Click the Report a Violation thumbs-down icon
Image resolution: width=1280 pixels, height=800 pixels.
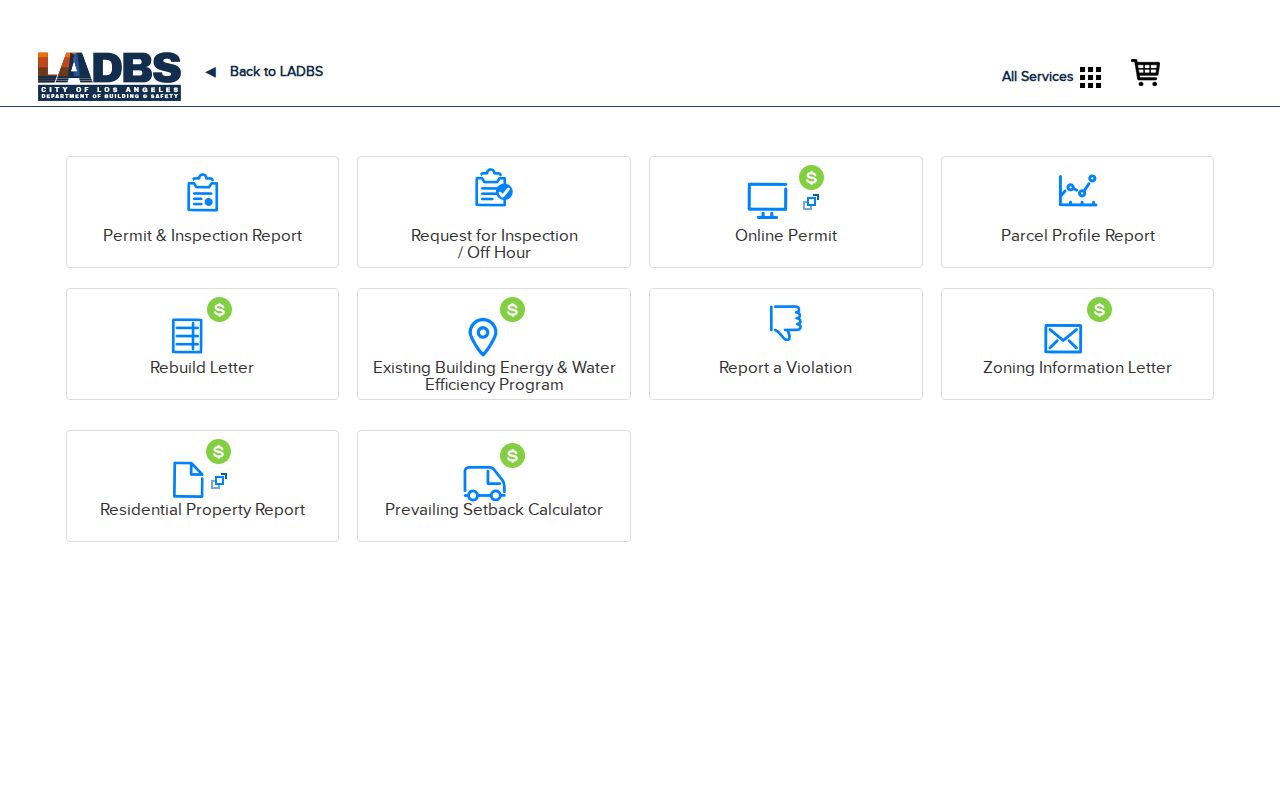pos(786,323)
